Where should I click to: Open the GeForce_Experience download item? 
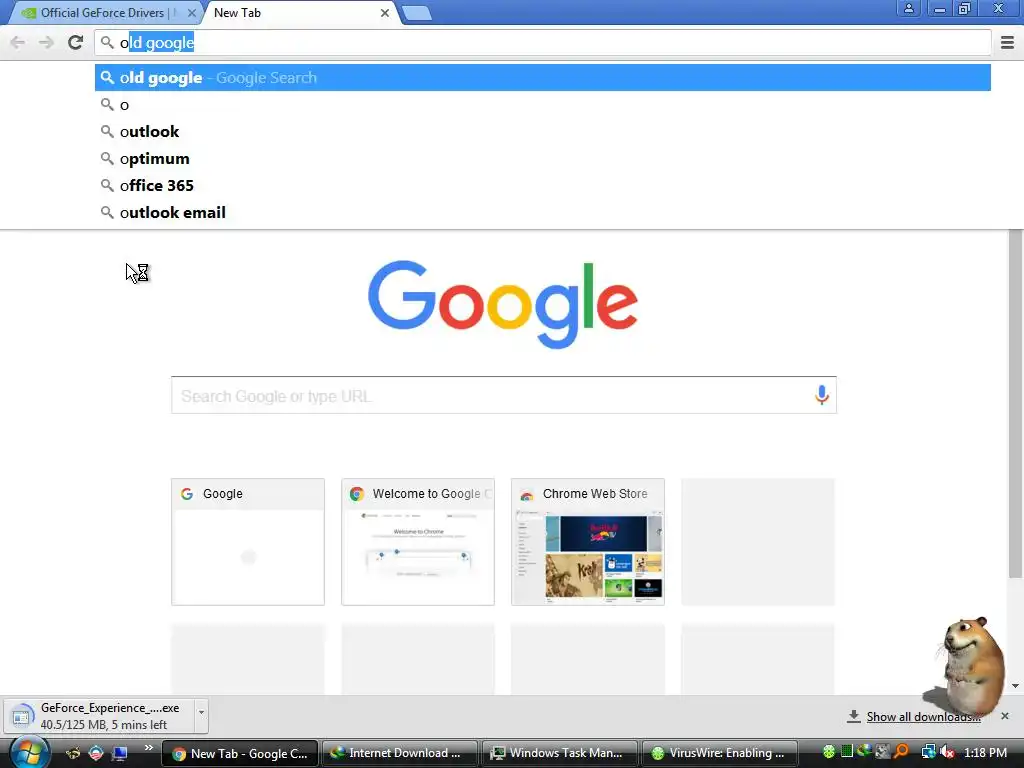pyautogui.click(x=99, y=716)
